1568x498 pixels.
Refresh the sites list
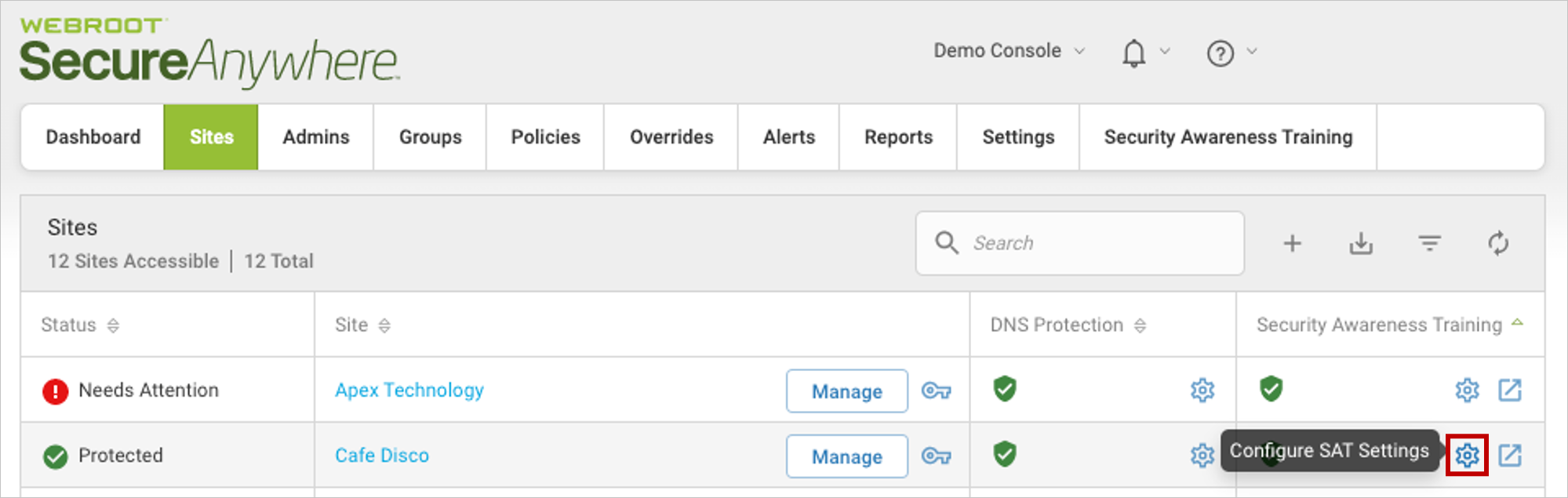click(x=1498, y=243)
